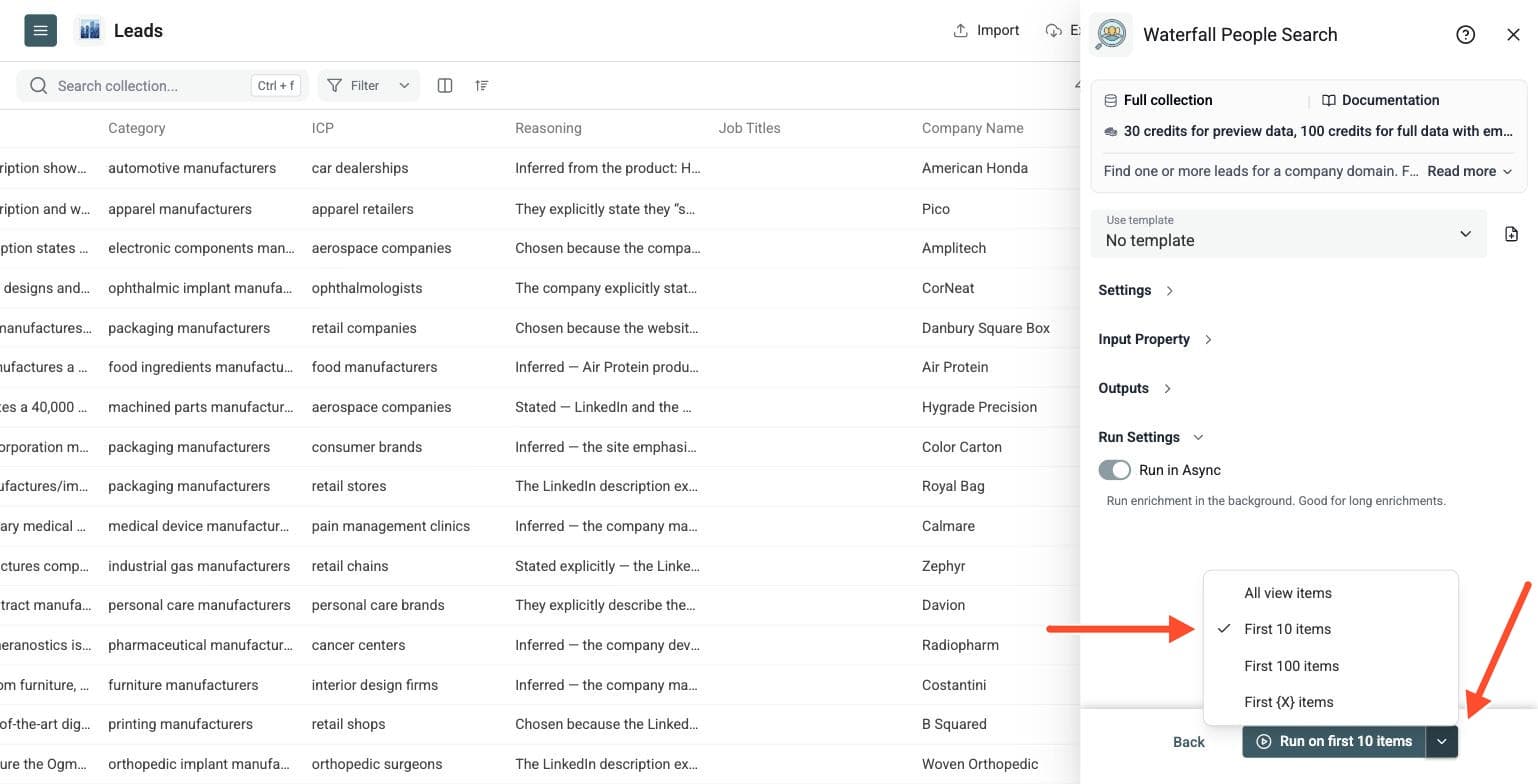Expand the Settings section
Screen dimensions: 1538x784
[1136, 290]
